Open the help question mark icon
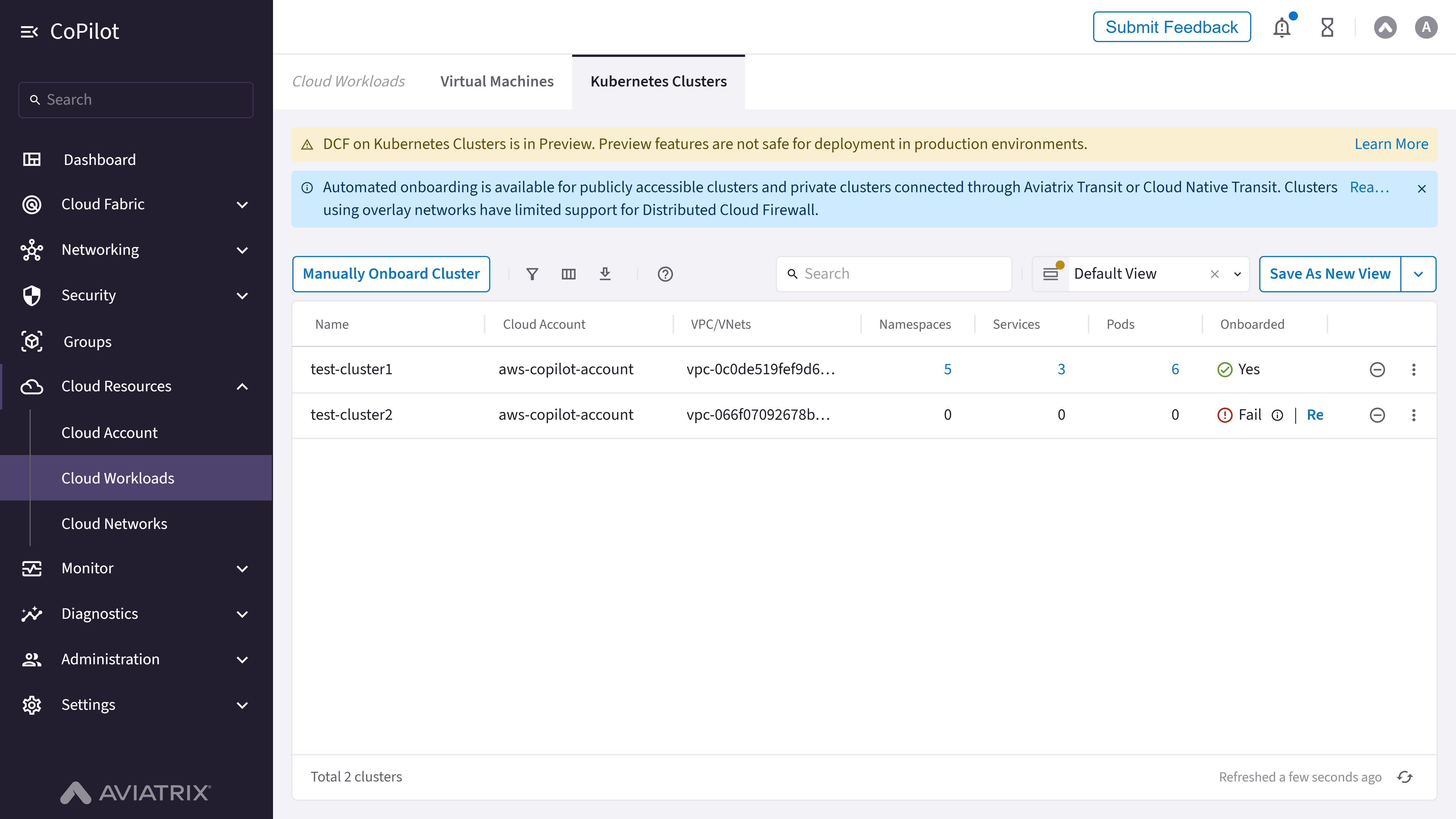 [x=665, y=274]
